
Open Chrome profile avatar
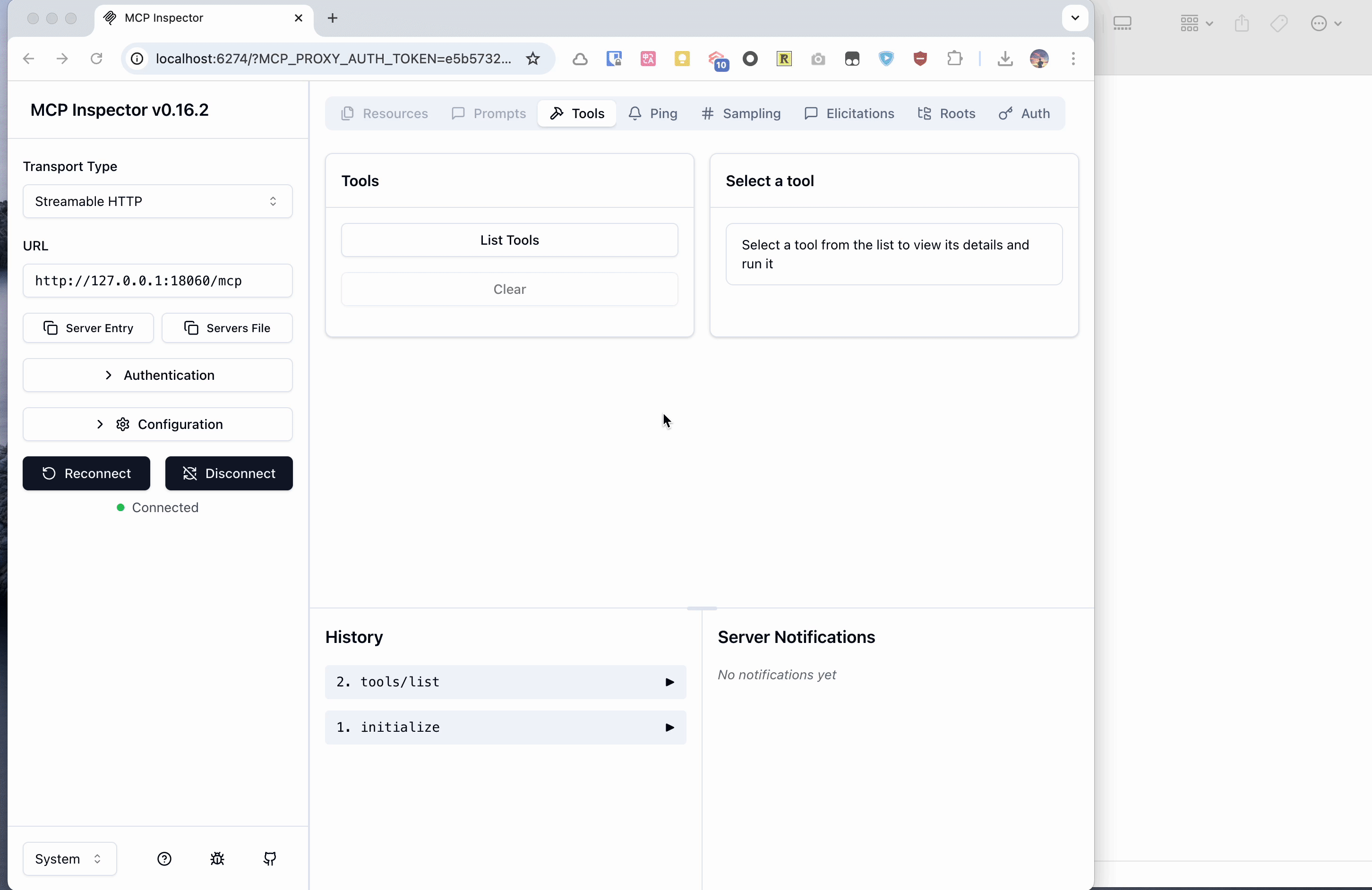(1039, 58)
